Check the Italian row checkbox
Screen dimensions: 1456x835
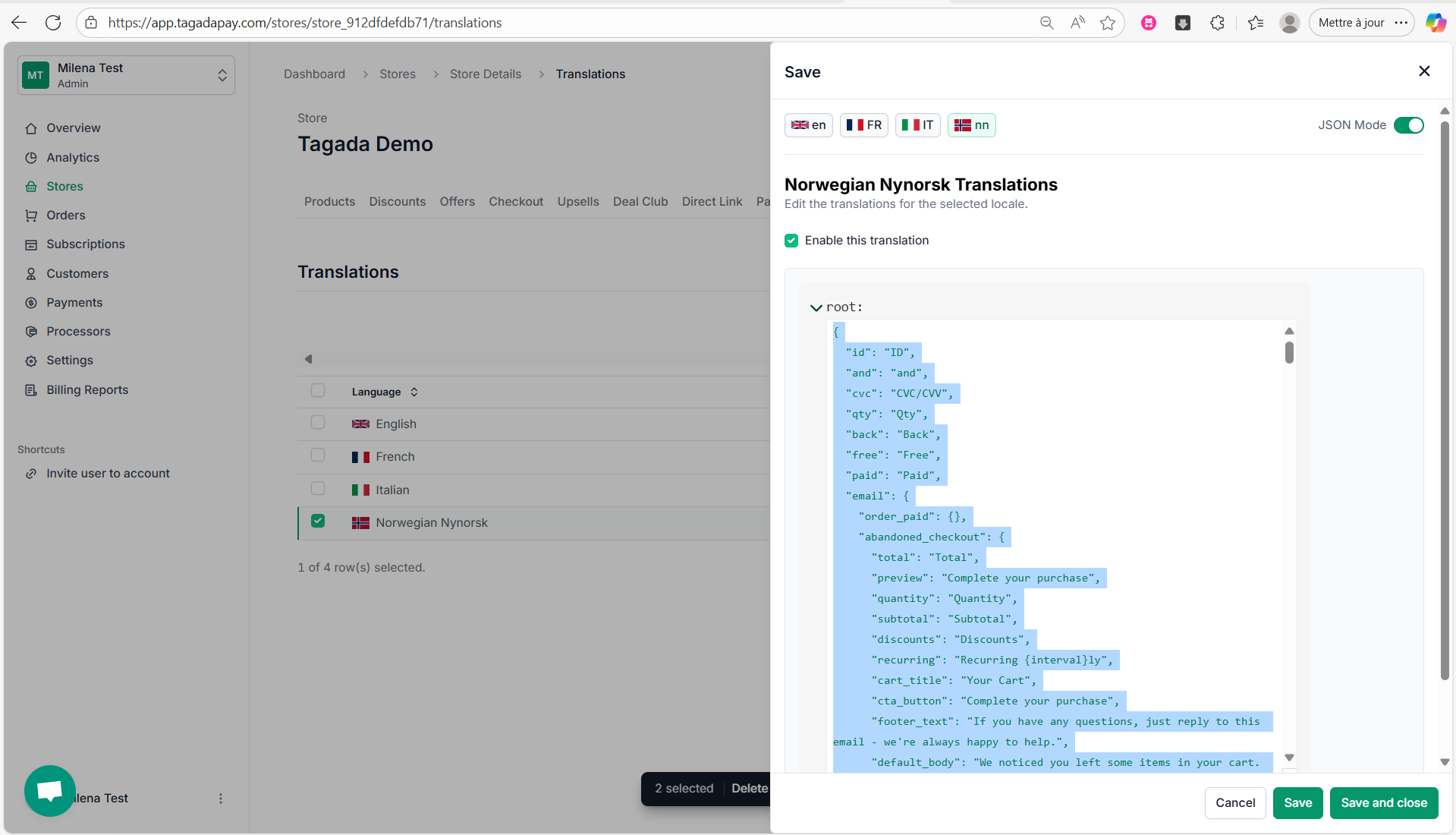pyautogui.click(x=318, y=489)
